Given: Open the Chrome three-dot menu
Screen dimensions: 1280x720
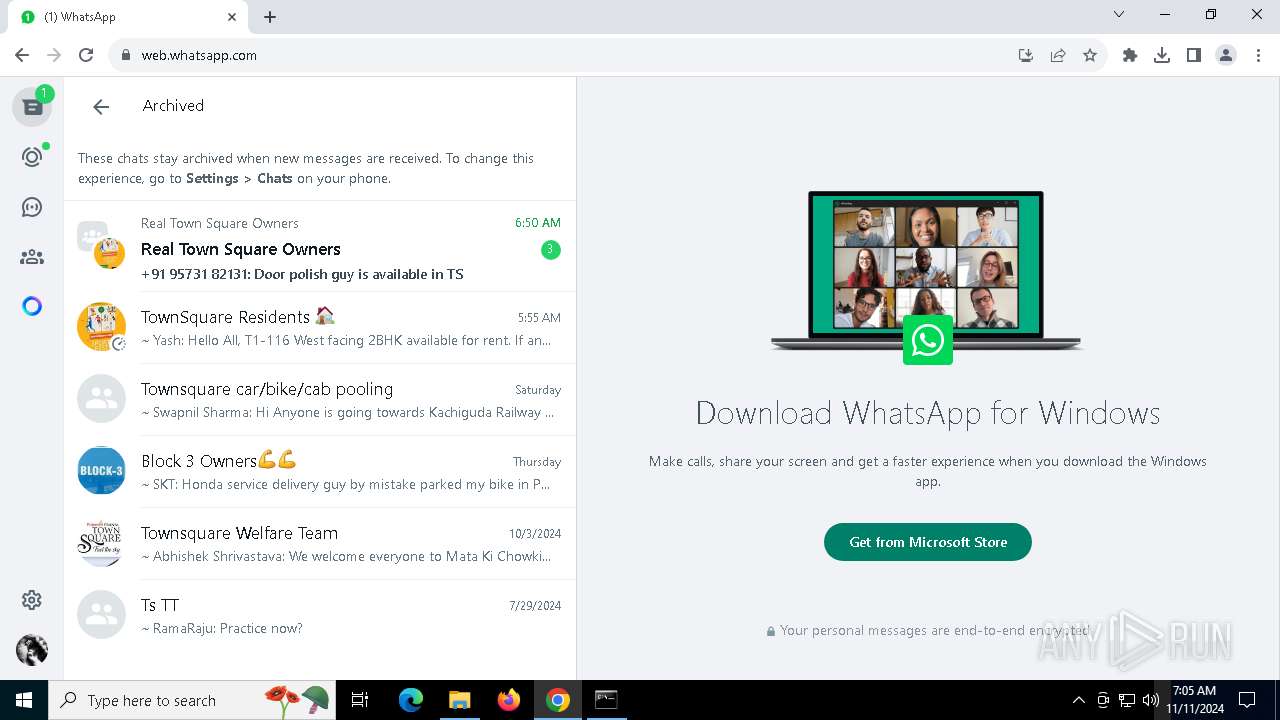Looking at the screenshot, I should point(1258,56).
